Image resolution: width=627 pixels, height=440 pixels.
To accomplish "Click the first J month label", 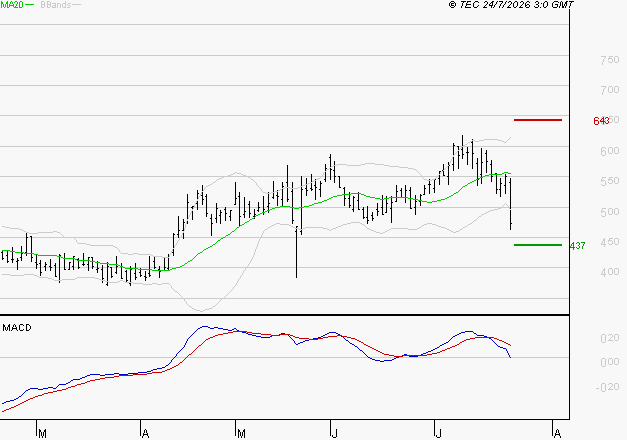I will click(335, 434).
